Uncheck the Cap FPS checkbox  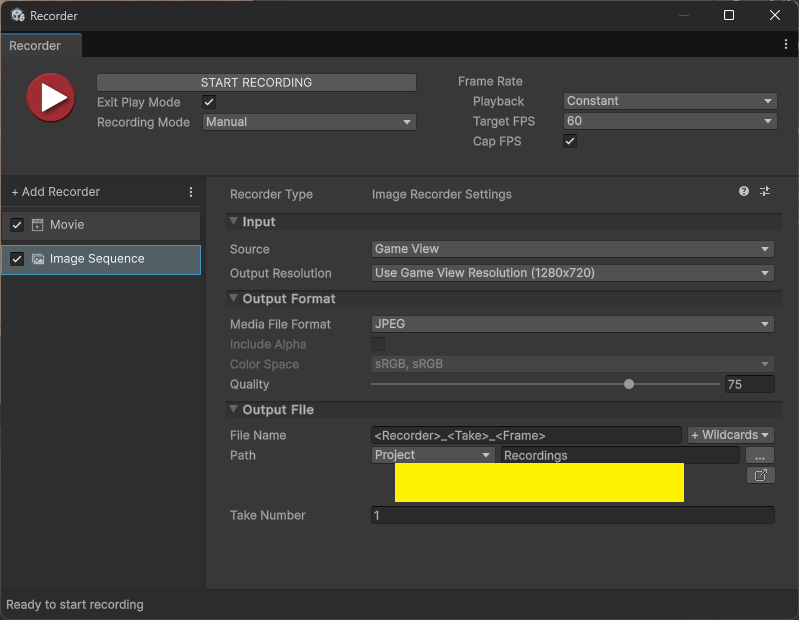[x=570, y=142]
